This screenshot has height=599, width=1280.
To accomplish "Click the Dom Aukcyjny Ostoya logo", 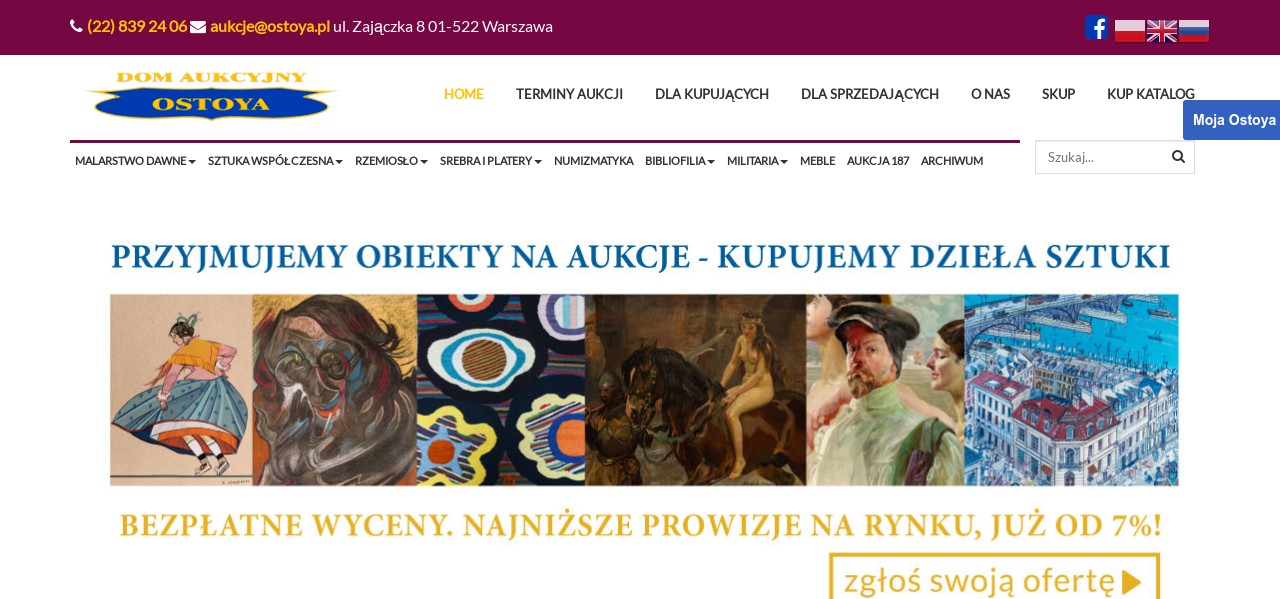I will pos(211,96).
